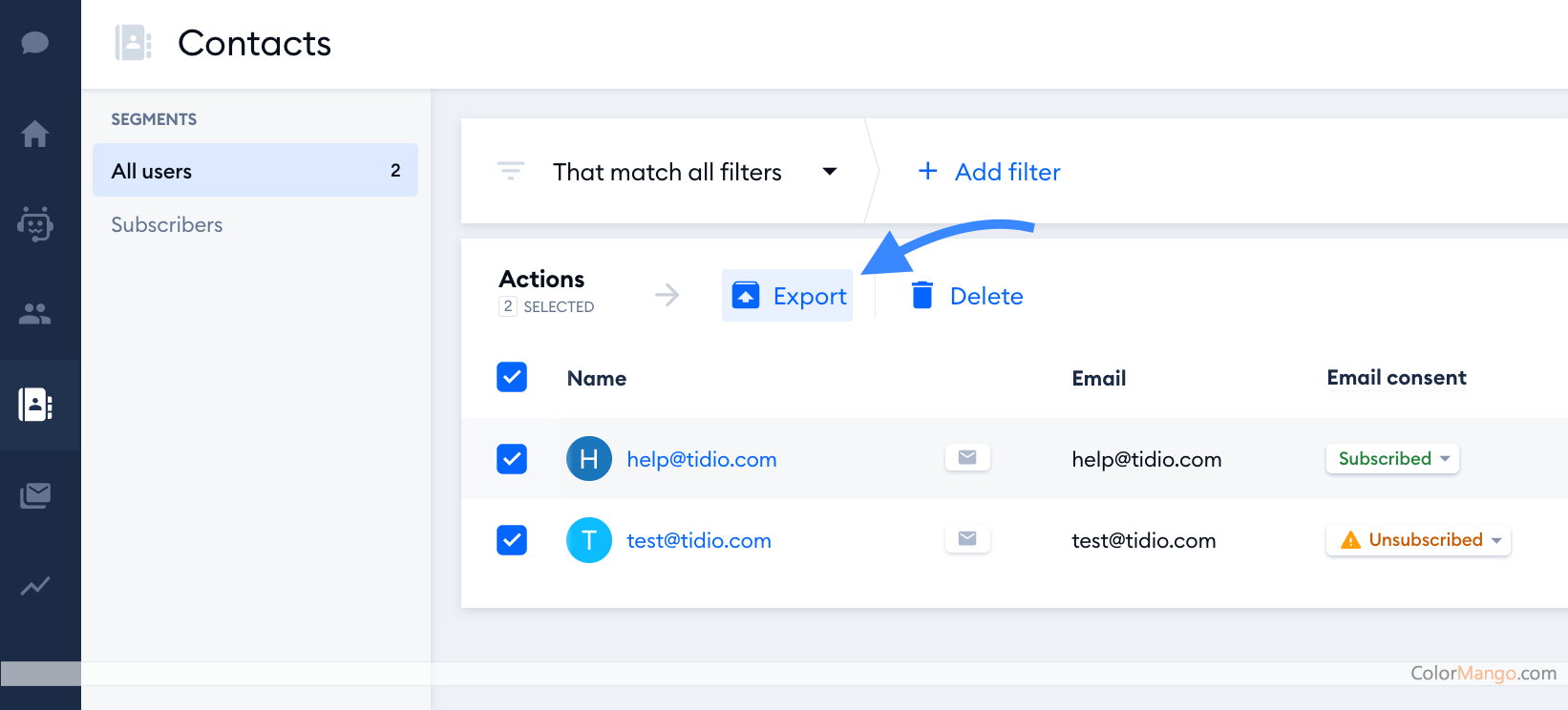Delete the selected contacts
This screenshot has width=1568, height=710.
click(966, 296)
